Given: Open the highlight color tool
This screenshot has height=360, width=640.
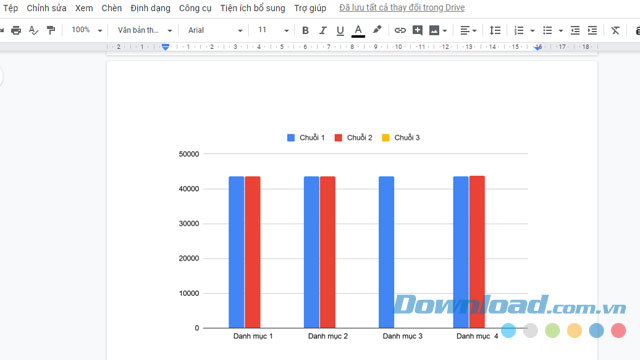Looking at the screenshot, I should (x=377, y=30).
